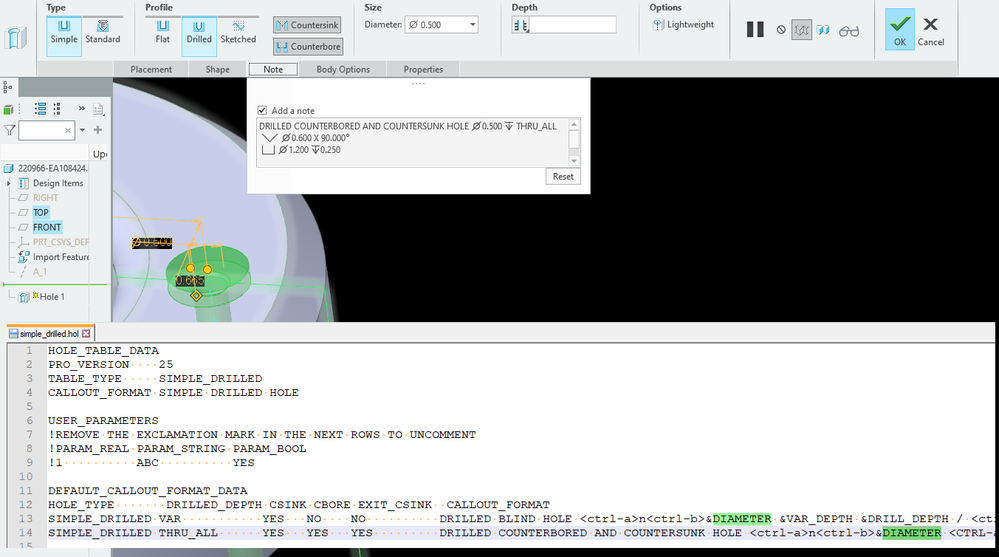Click the tree filter funnel icon

coord(10,130)
